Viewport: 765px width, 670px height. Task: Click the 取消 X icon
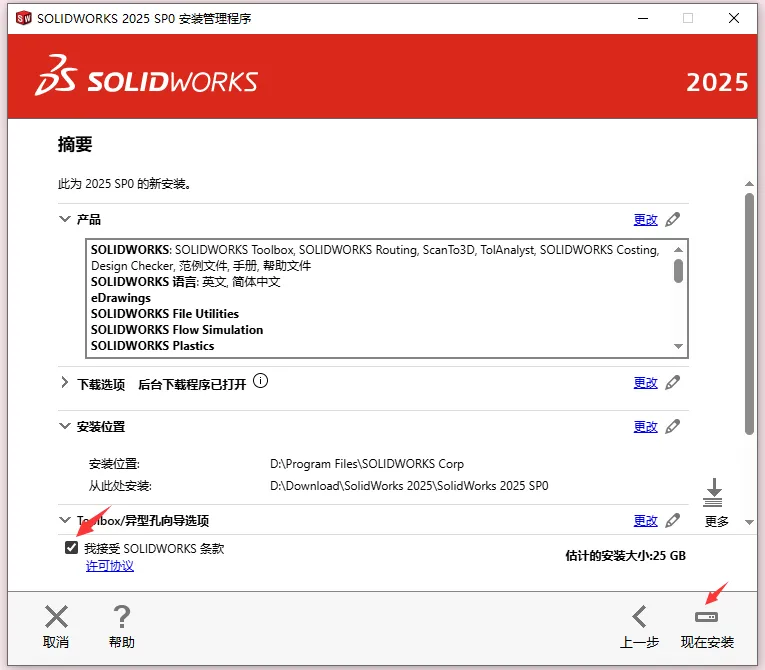[56, 616]
